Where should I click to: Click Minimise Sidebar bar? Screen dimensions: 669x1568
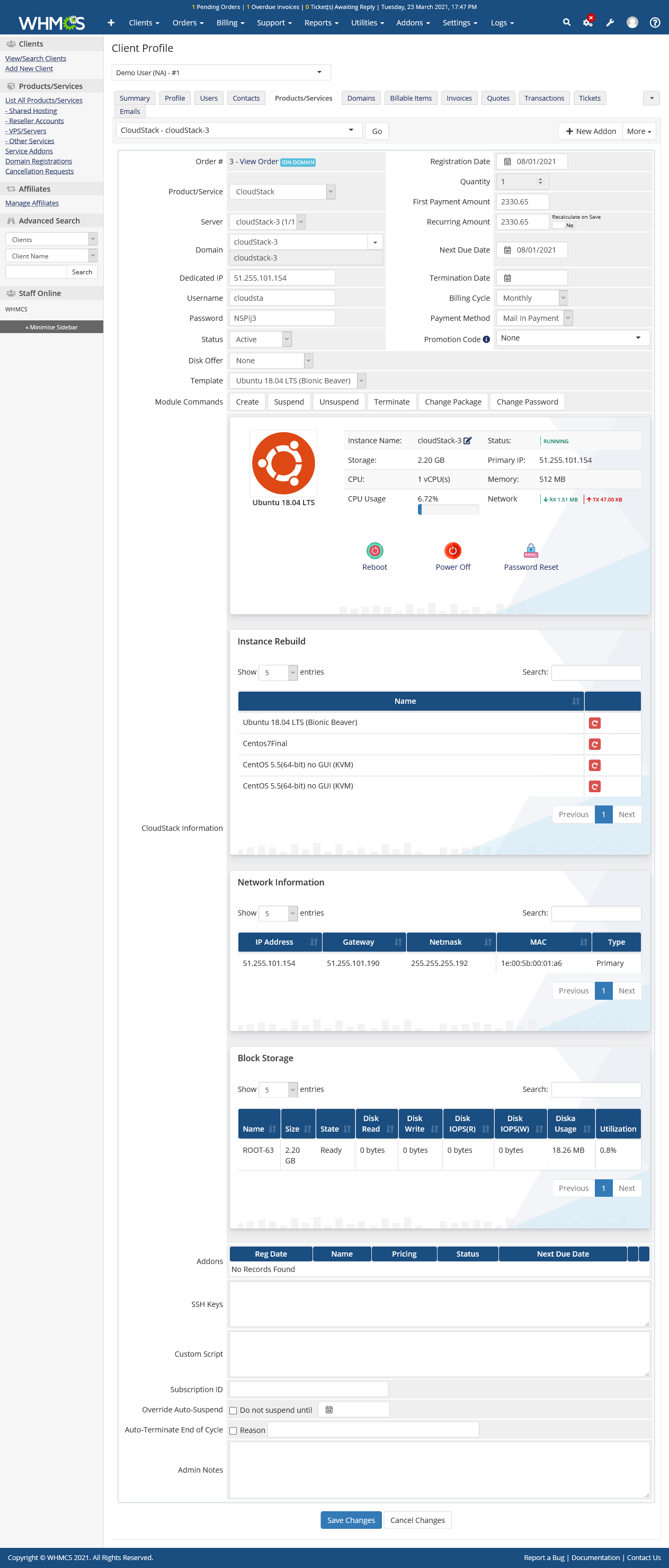click(x=52, y=327)
